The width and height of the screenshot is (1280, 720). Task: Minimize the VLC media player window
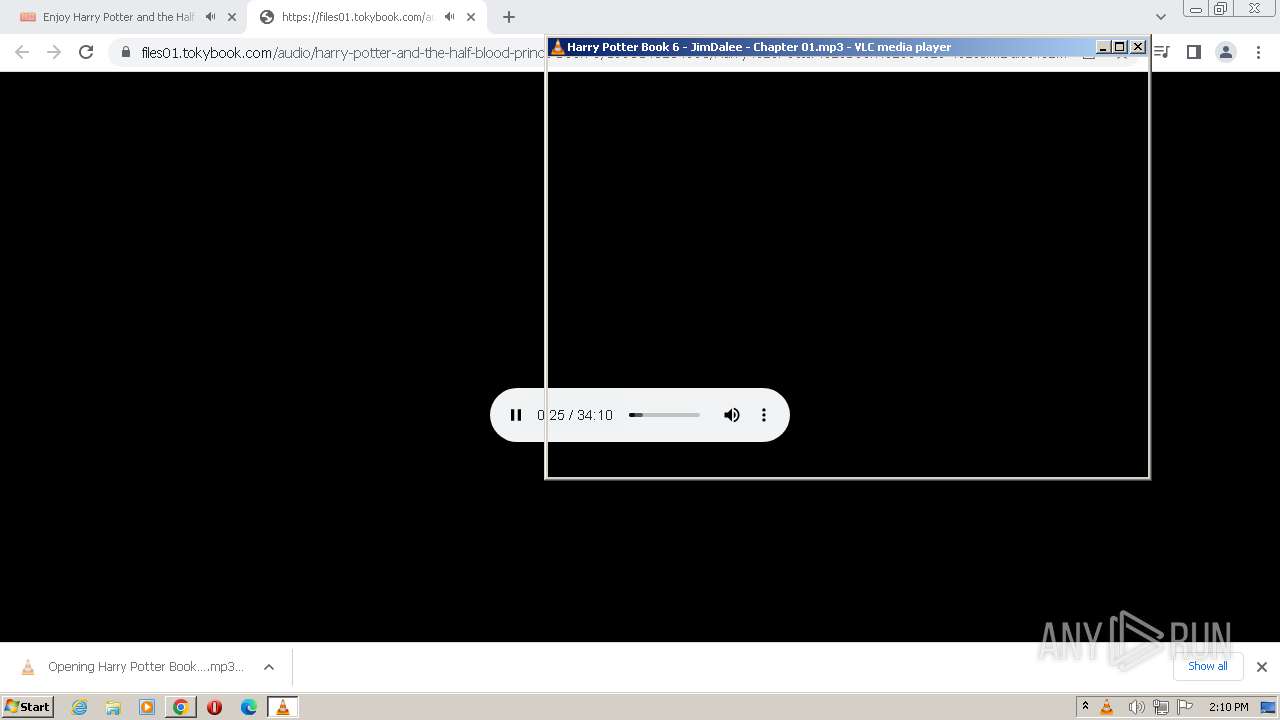coord(1103,47)
